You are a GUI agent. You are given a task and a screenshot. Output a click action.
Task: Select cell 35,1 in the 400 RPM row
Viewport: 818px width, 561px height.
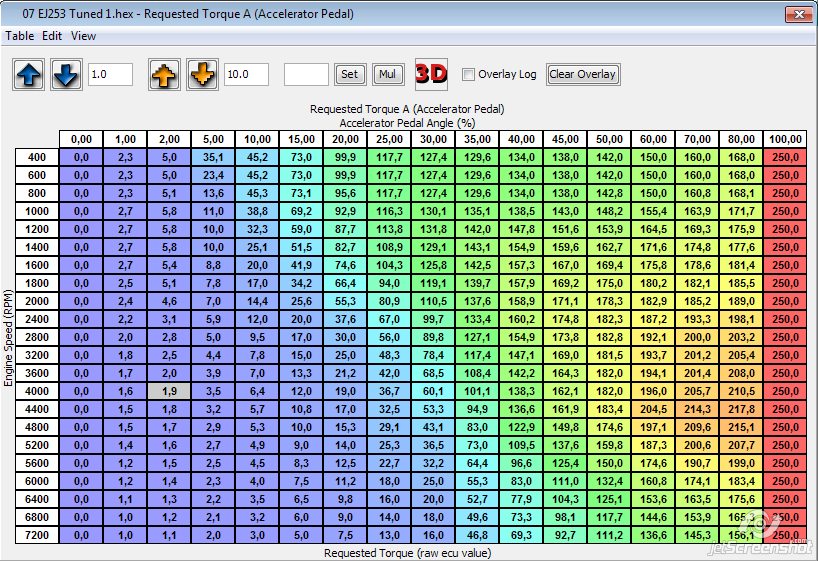point(213,157)
